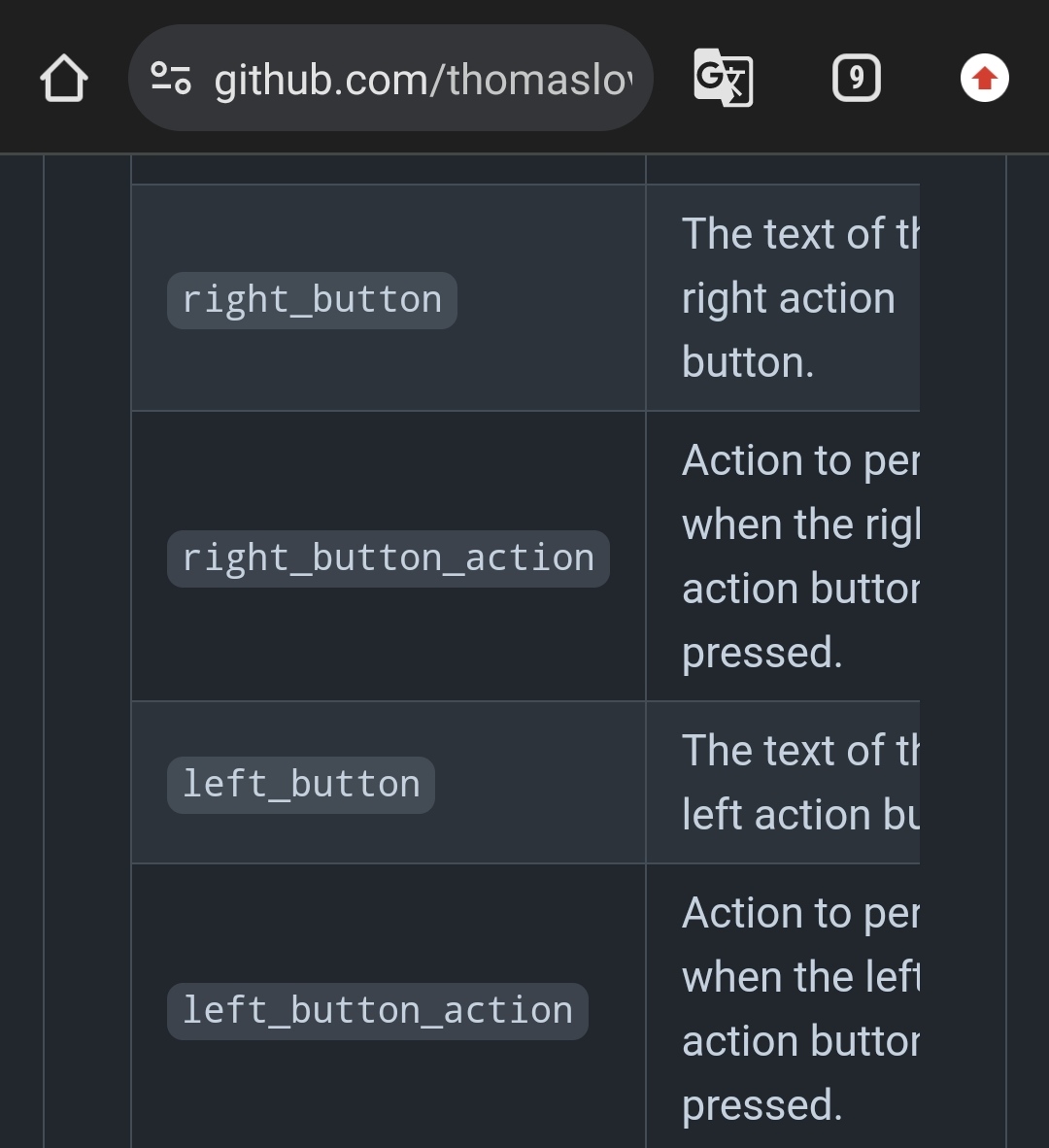The image size is (1049, 1148).
Task: Select the left_button code label
Action: point(301,785)
